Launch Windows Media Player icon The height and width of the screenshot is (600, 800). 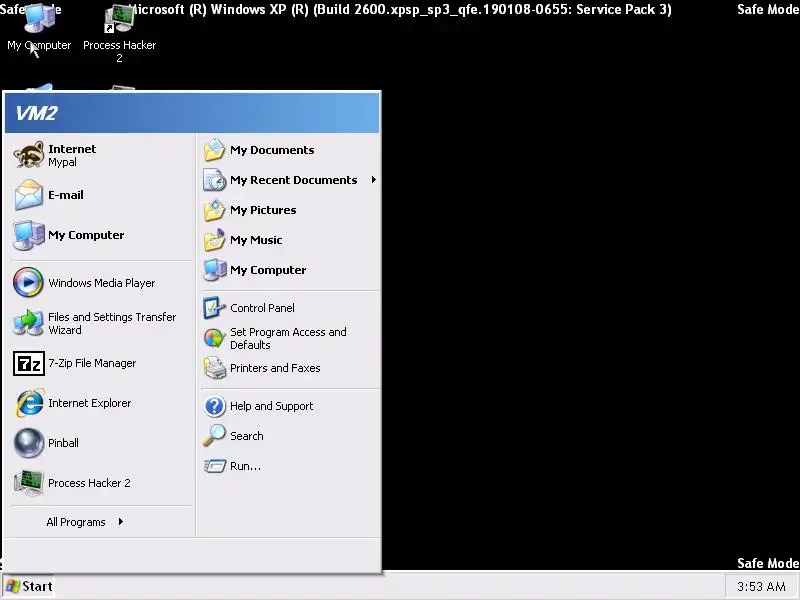click(x=29, y=282)
